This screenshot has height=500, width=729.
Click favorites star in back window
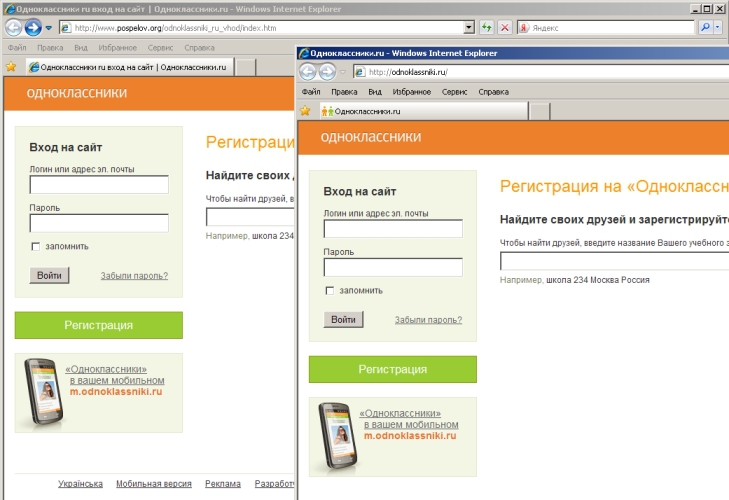click(x=11, y=67)
